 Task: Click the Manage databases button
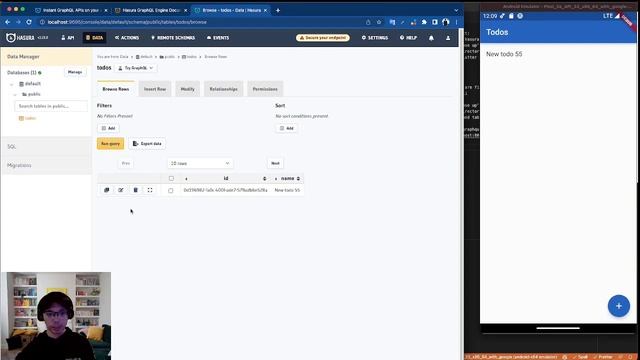[75, 72]
